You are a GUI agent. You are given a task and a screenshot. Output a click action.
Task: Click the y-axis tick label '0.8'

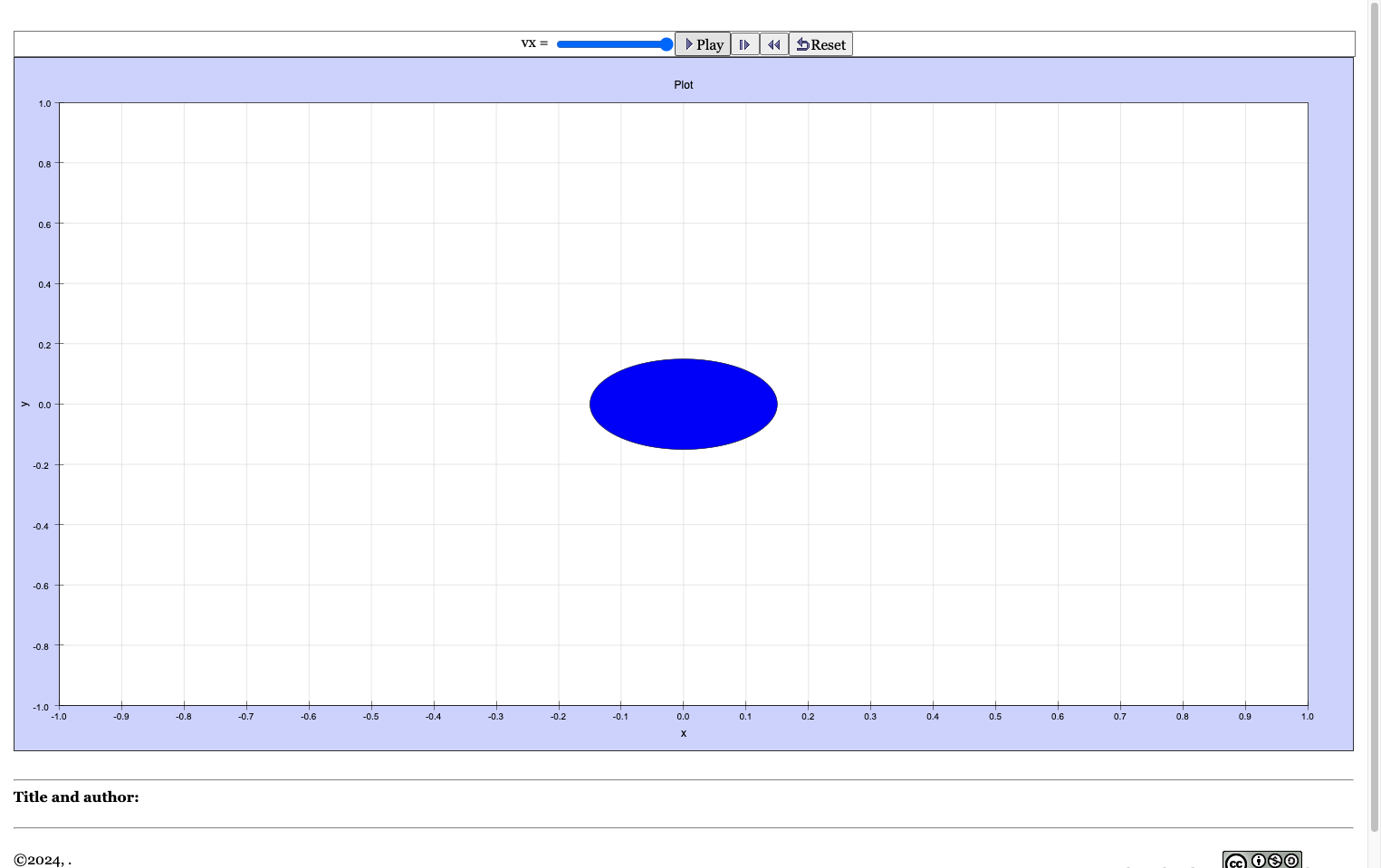coord(44,165)
